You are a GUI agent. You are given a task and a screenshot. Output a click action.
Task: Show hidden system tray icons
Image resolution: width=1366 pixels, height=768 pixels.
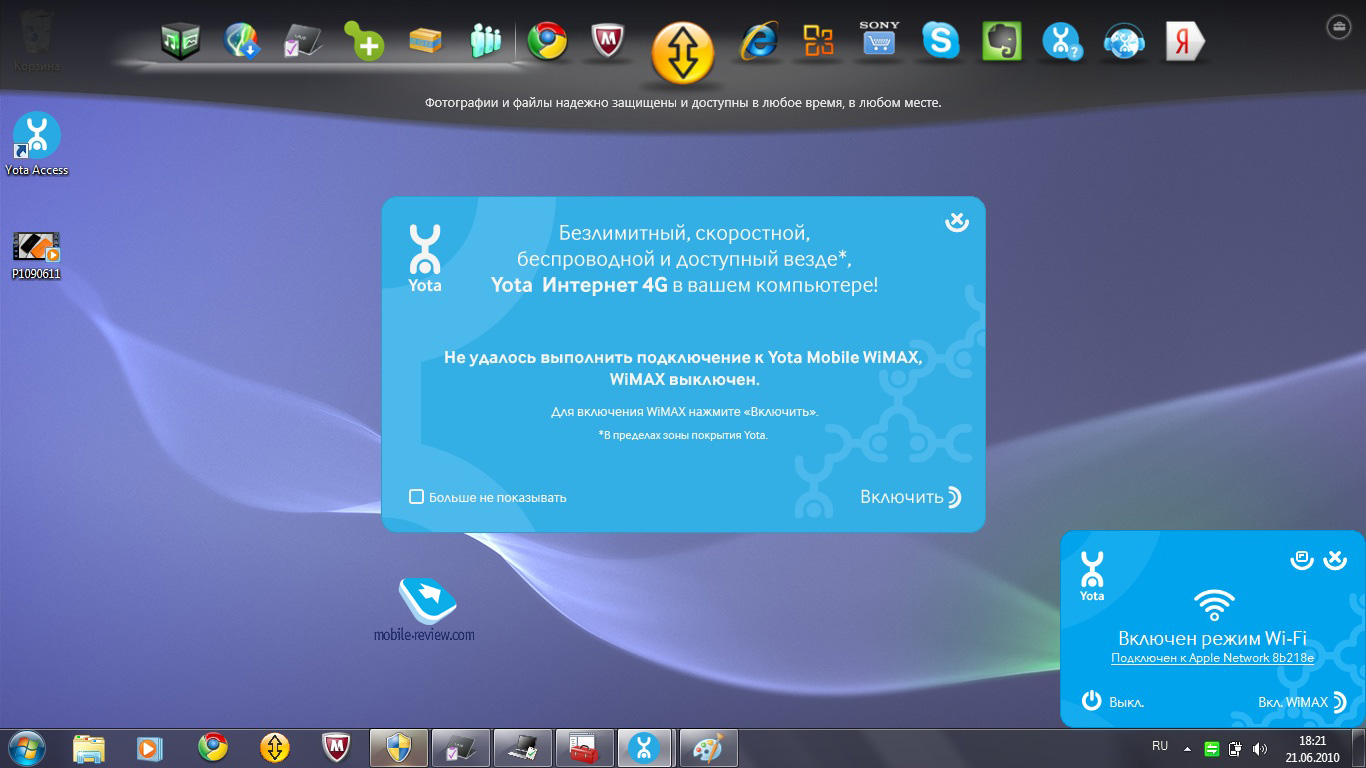click(1187, 748)
